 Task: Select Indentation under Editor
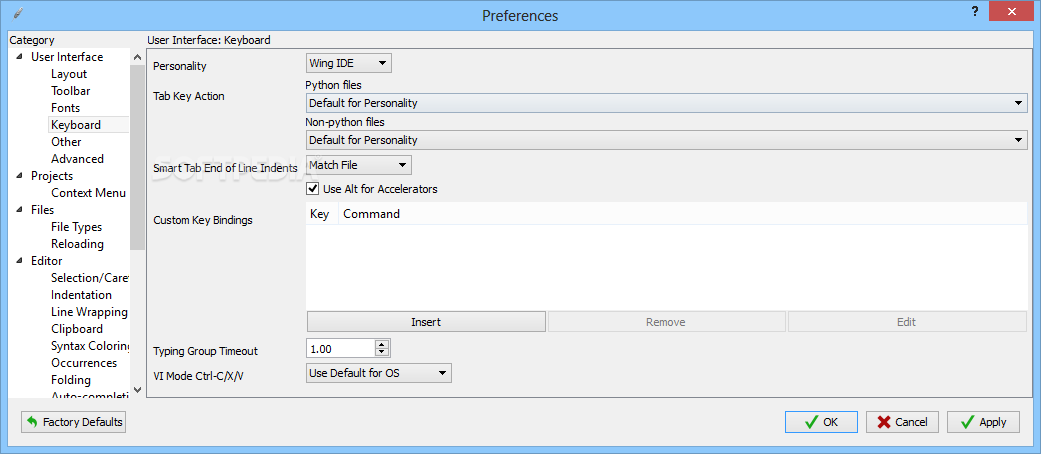(81, 295)
